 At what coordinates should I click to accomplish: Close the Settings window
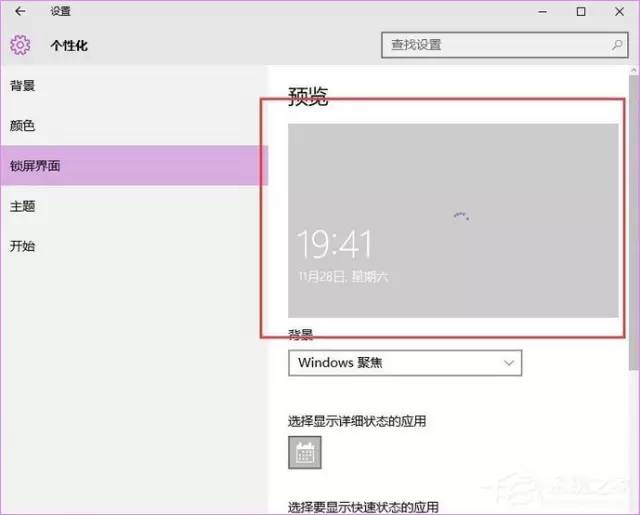[x=619, y=12]
